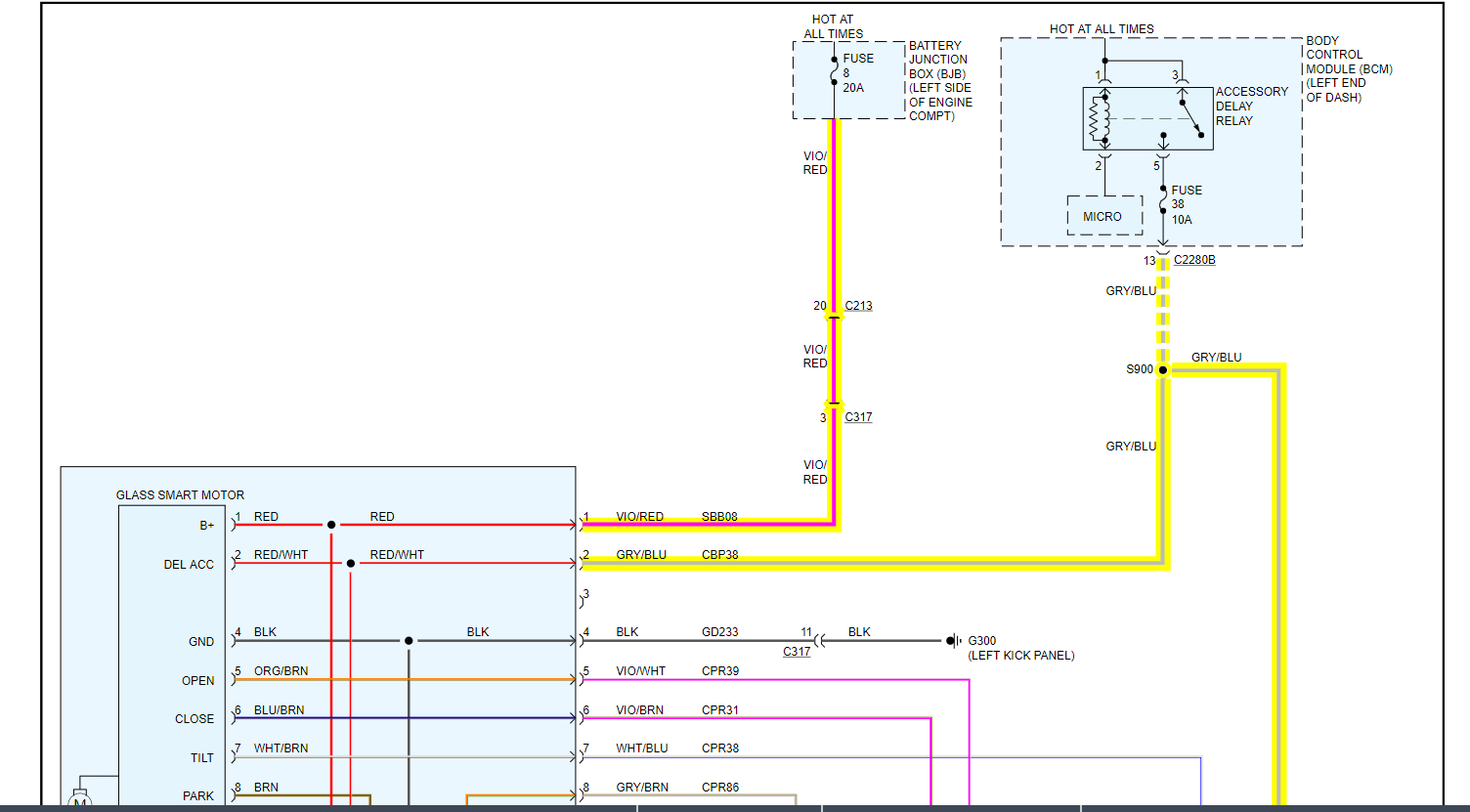The width and height of the screenshot is (1470, 812).
Task: Click the MICRO box in the BCM
Action: click(1103, 216)
